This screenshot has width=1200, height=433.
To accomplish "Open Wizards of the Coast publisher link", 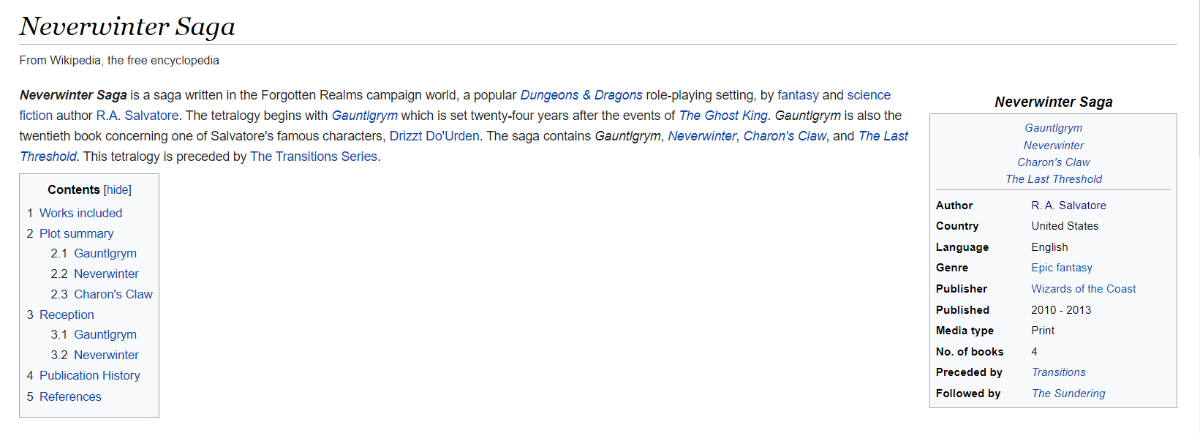I will tap(1084, 289).
